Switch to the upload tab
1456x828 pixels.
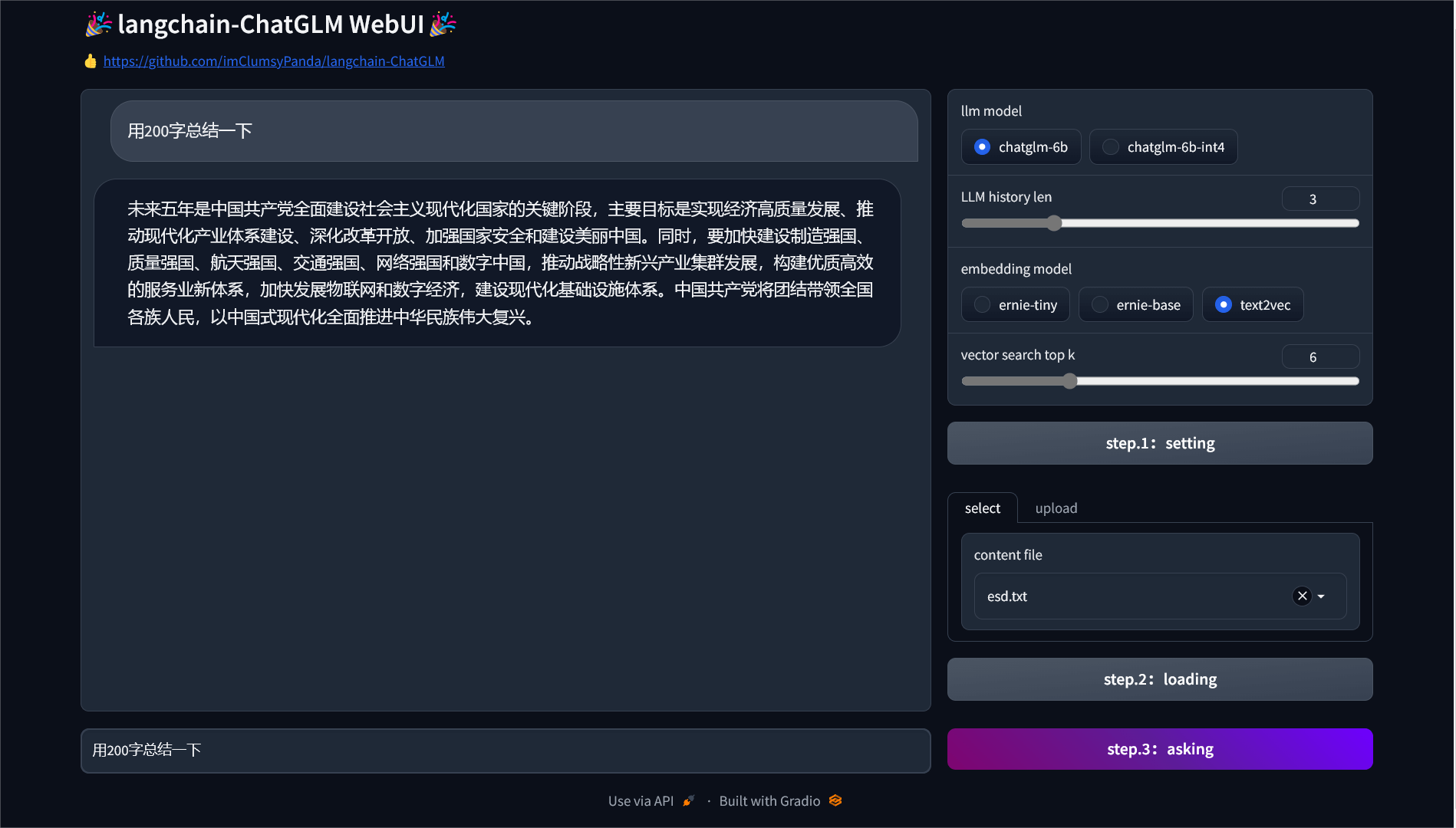click(x=1056, y=508)
